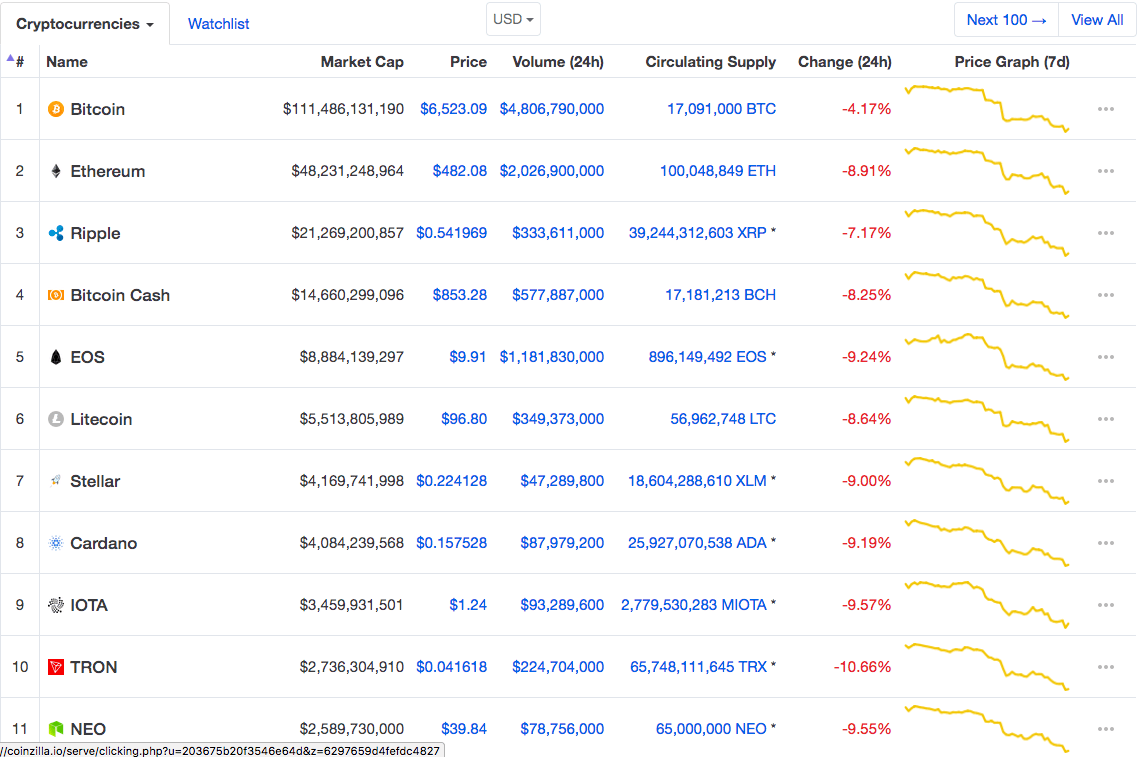Click Litecoin's market cap $5,513,805,989
The width and height of the screenshot is (1144, 757).
[351, 419]
